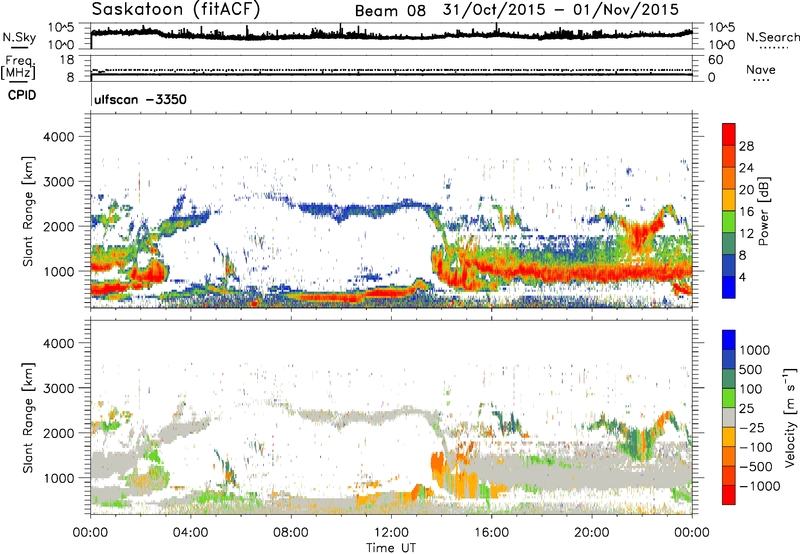Click the 'Time UT' axis label
This screenshot has width=800, height=554.
click(391, 548)
